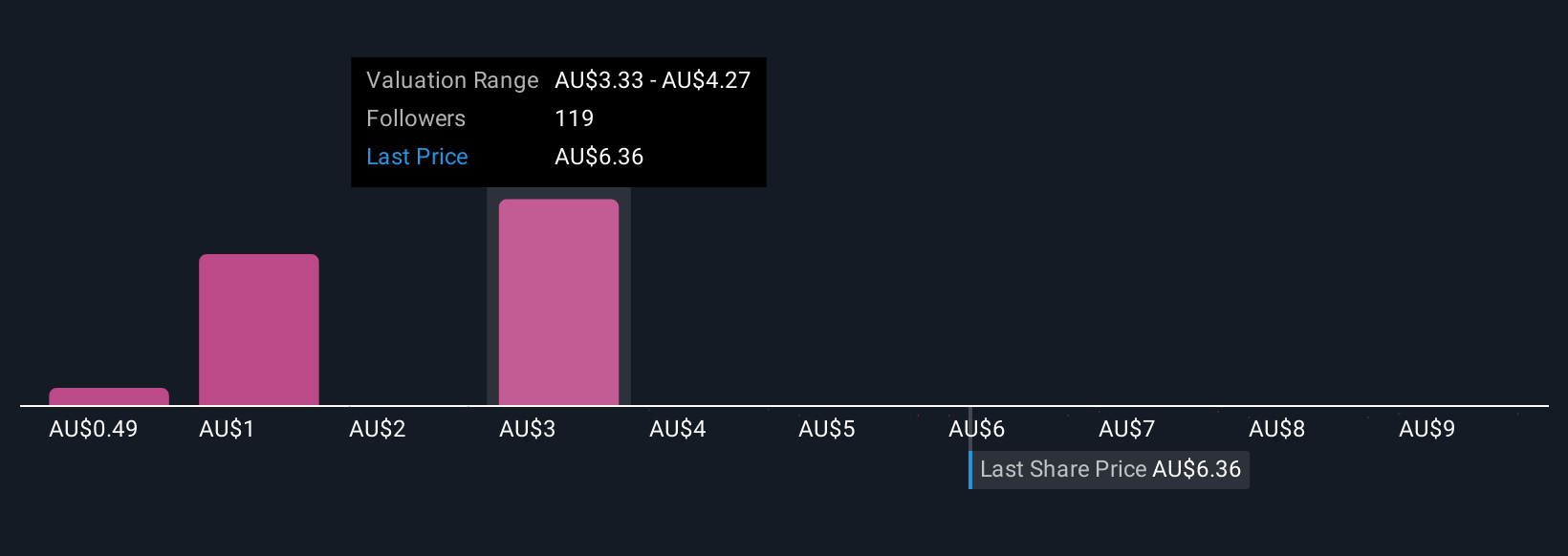The width and height of the screenshot is (1568, 556).
Task: Click the AU$1 axis label
Action: tap(227, 429)
